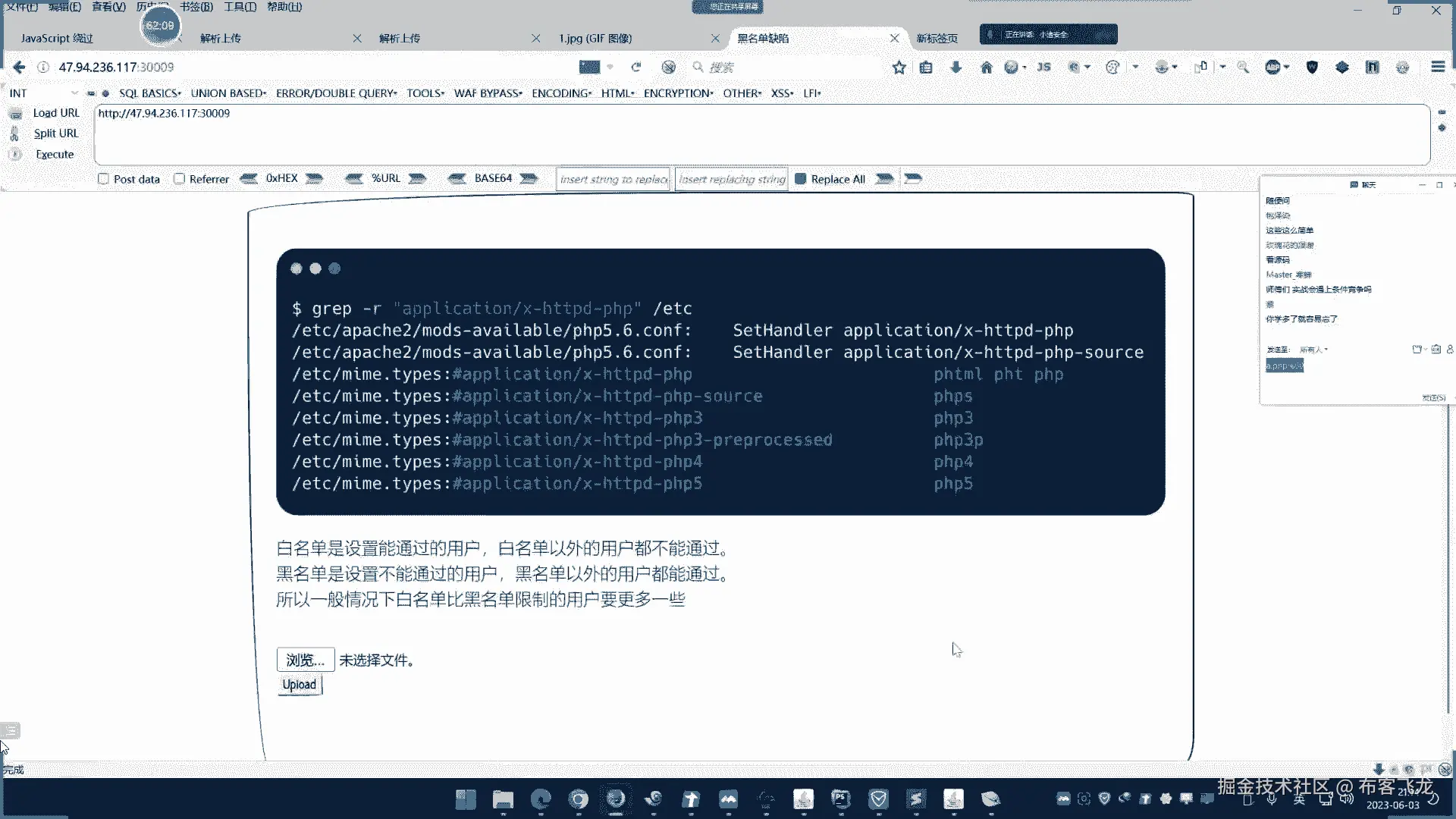The image size is (1456, 819).
Task: Click the HackBar URL text area
Action: 758,135
